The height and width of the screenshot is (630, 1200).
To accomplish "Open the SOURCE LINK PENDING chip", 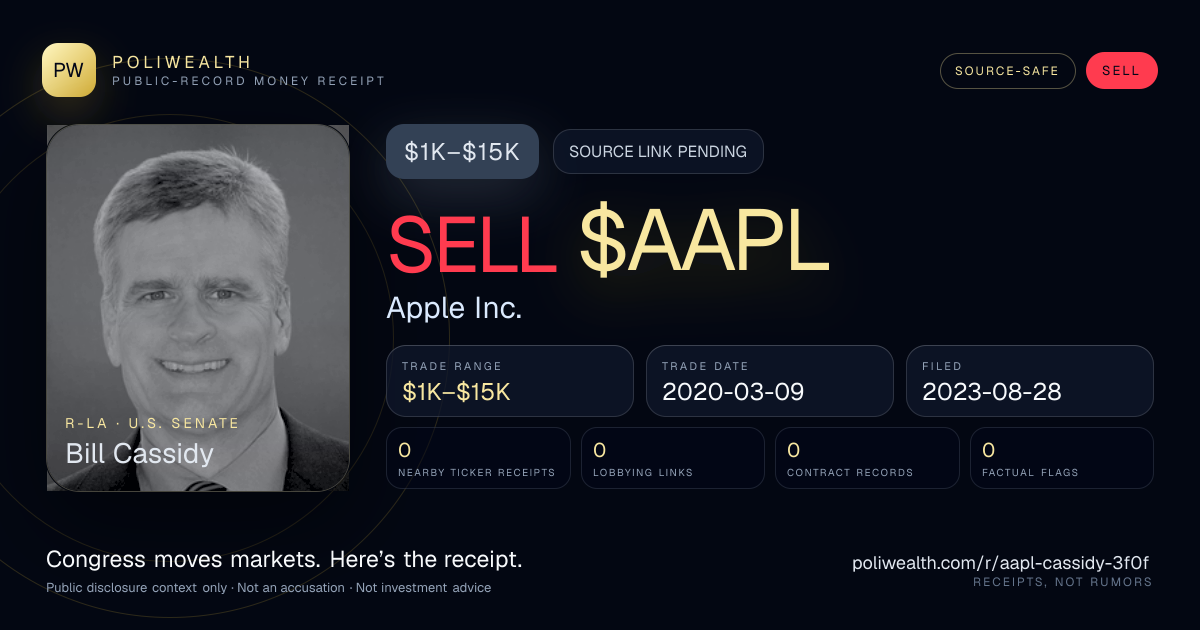I will 658,152.
